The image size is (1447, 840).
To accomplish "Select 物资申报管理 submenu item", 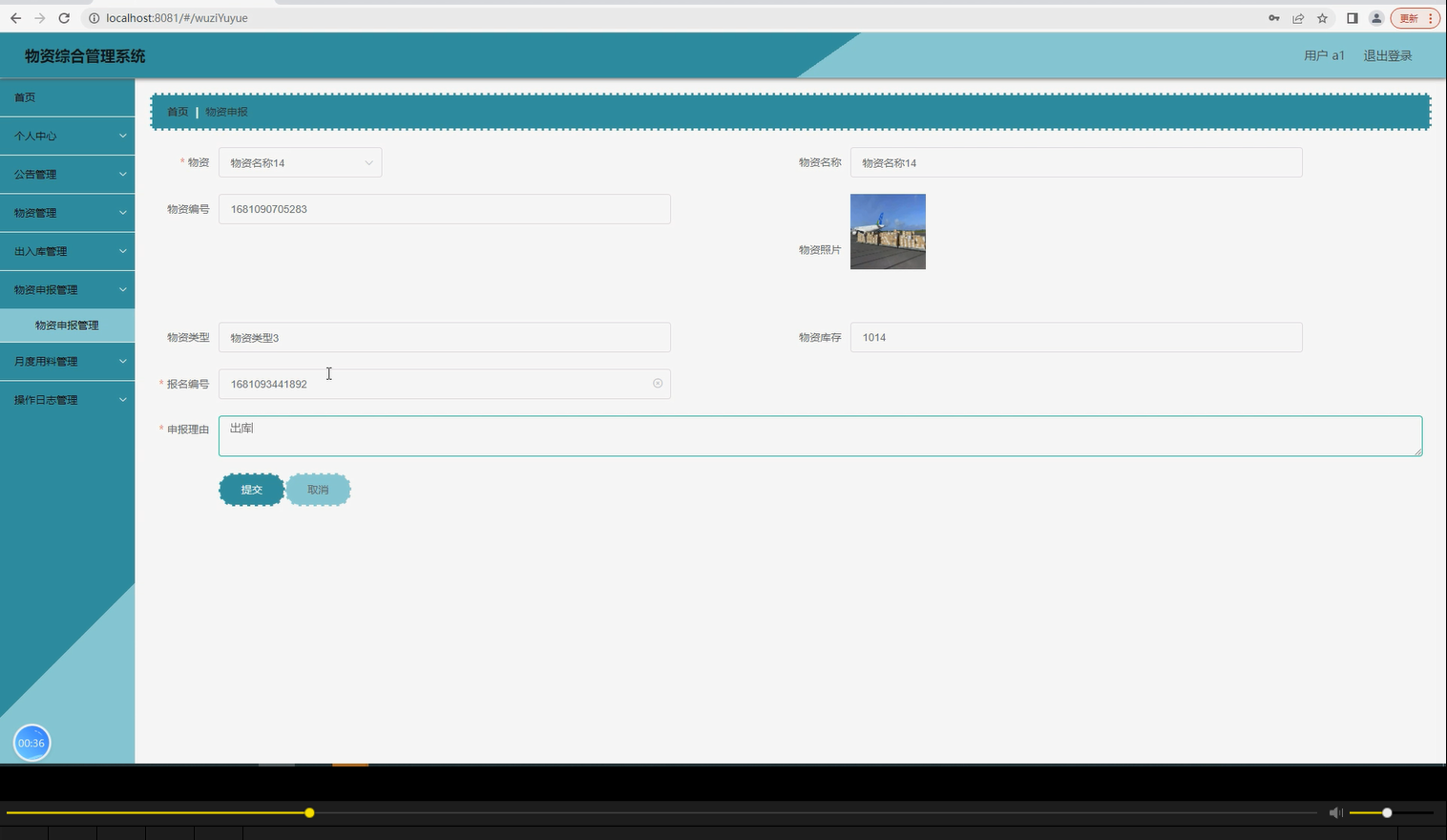I will (x=67, y=325).
